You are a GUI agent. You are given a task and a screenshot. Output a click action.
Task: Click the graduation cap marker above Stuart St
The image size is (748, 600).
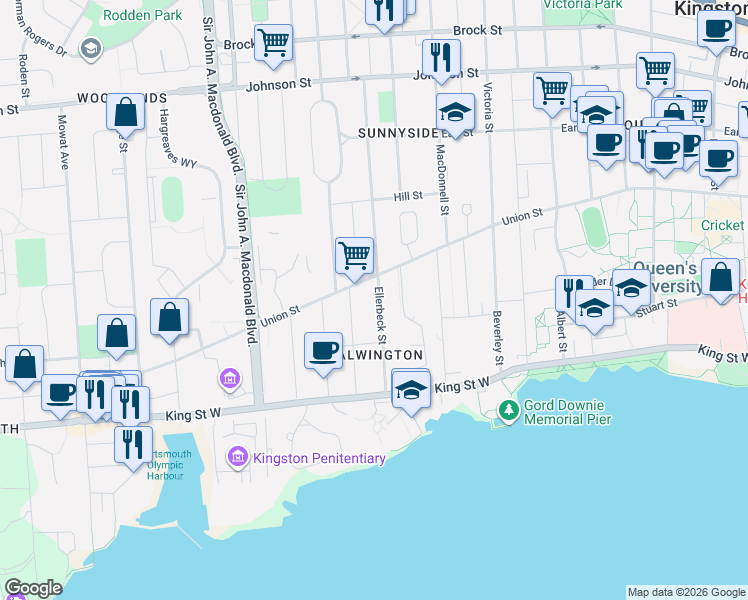pos(631,291)
